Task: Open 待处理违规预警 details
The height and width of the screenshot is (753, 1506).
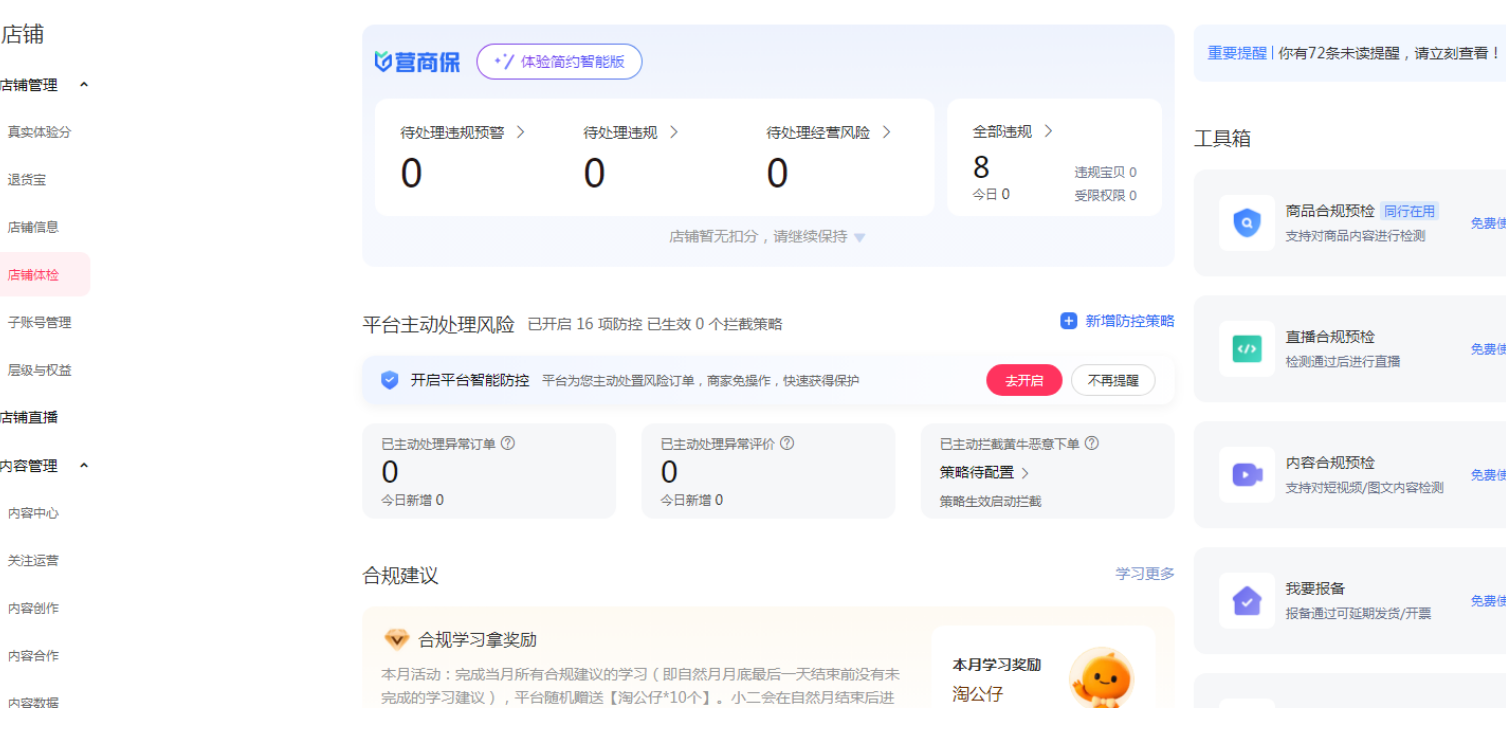Action: click(462, 132)
